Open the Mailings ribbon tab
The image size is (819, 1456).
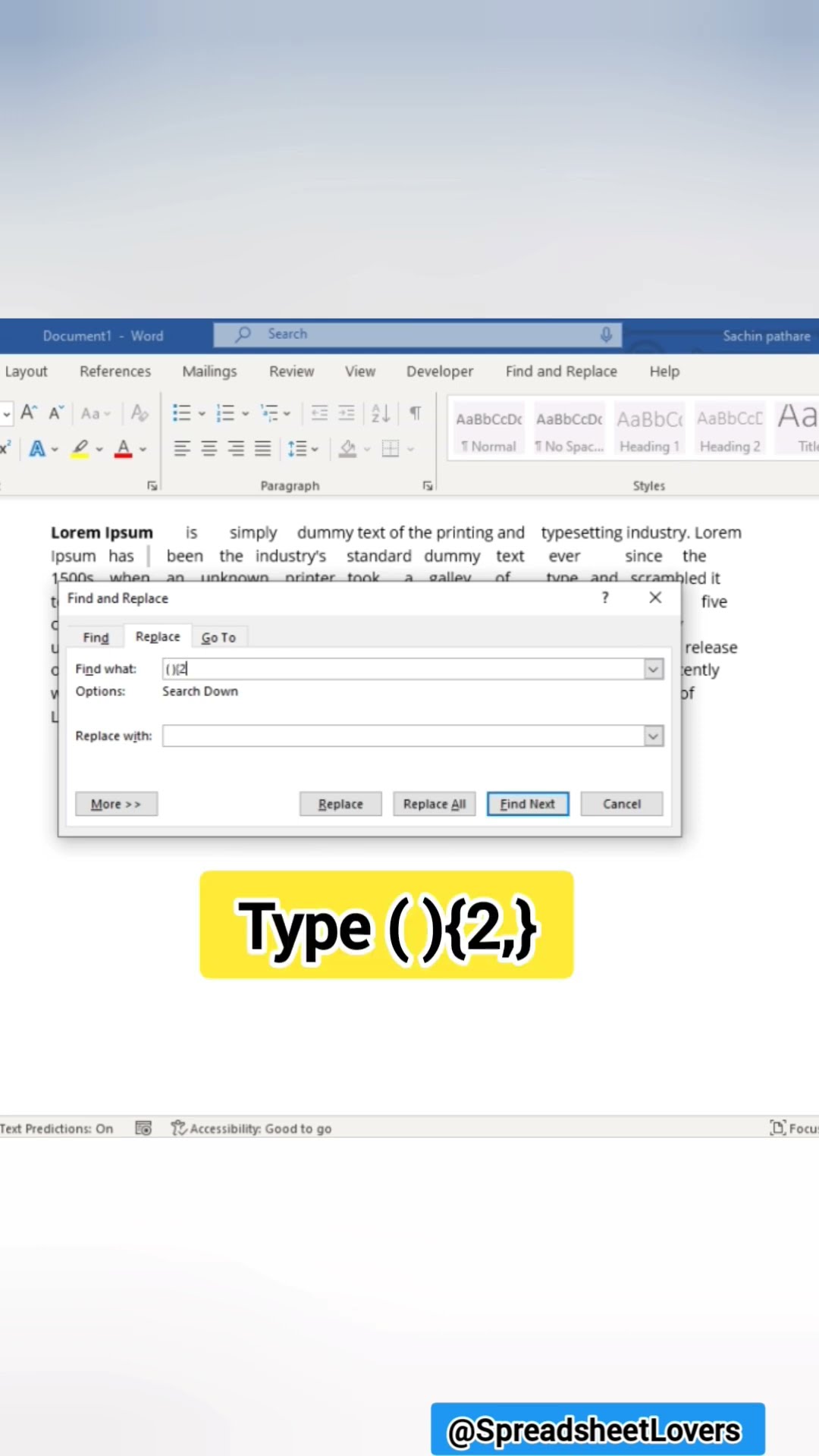coord(209,372)
